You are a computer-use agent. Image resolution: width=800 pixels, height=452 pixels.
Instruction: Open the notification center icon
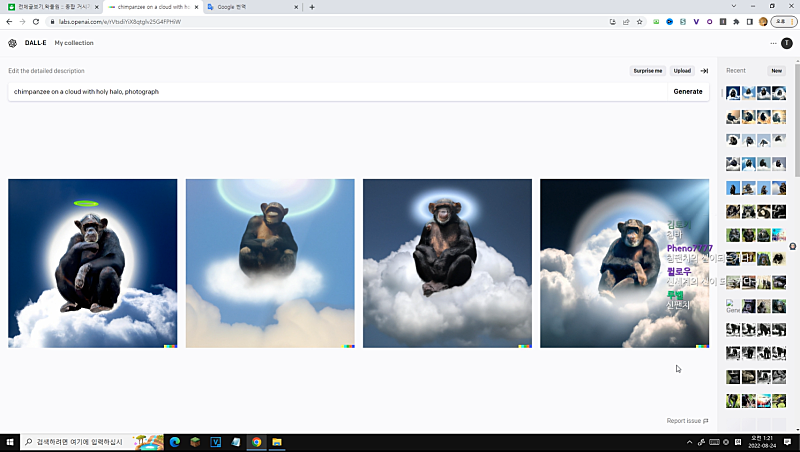pos(788,442)
